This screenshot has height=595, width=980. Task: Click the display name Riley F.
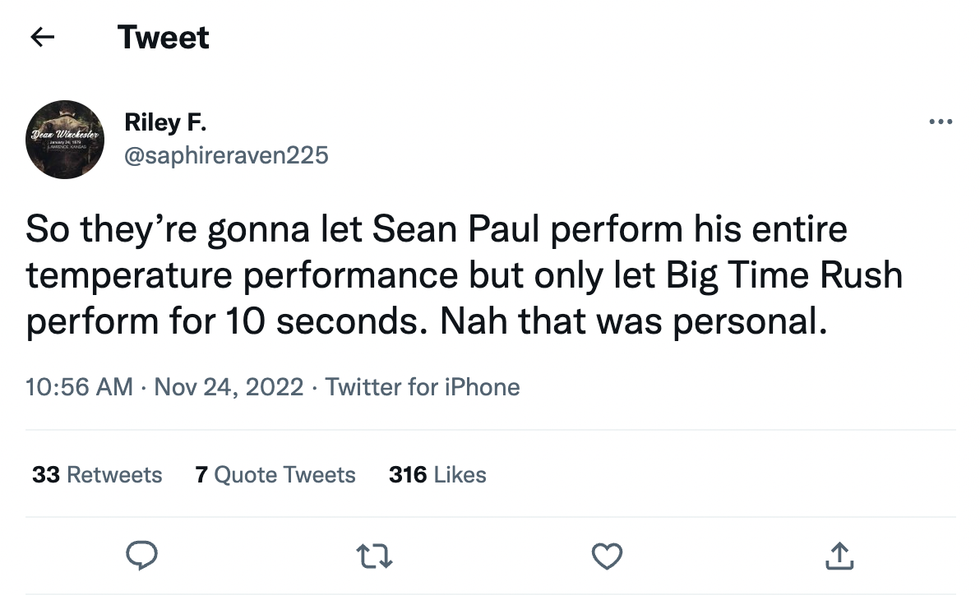[x=165, y=122]
